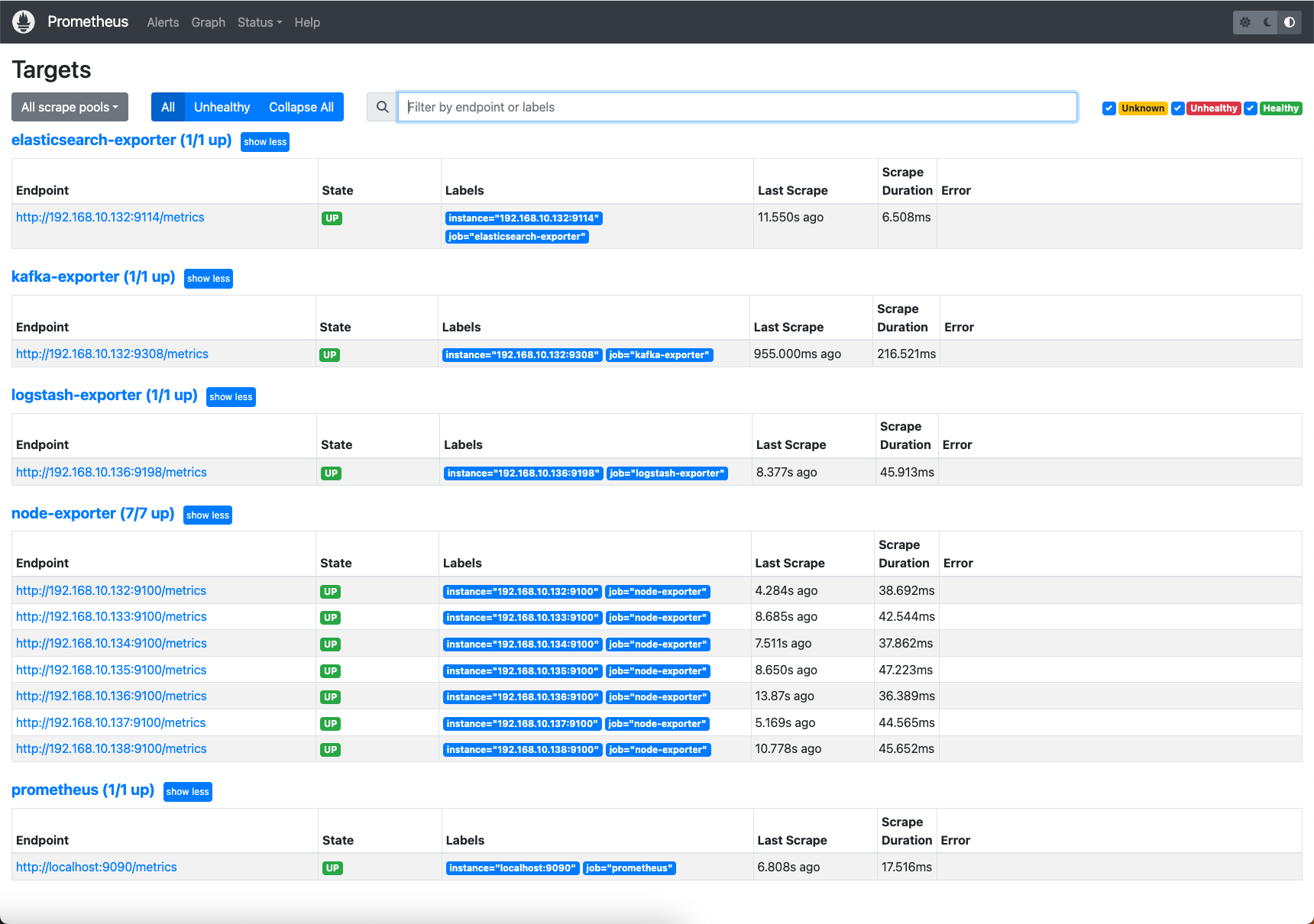Click the instance="192.168.10.132:9114" label badge
1314x924 pixels.
[524, 218]
